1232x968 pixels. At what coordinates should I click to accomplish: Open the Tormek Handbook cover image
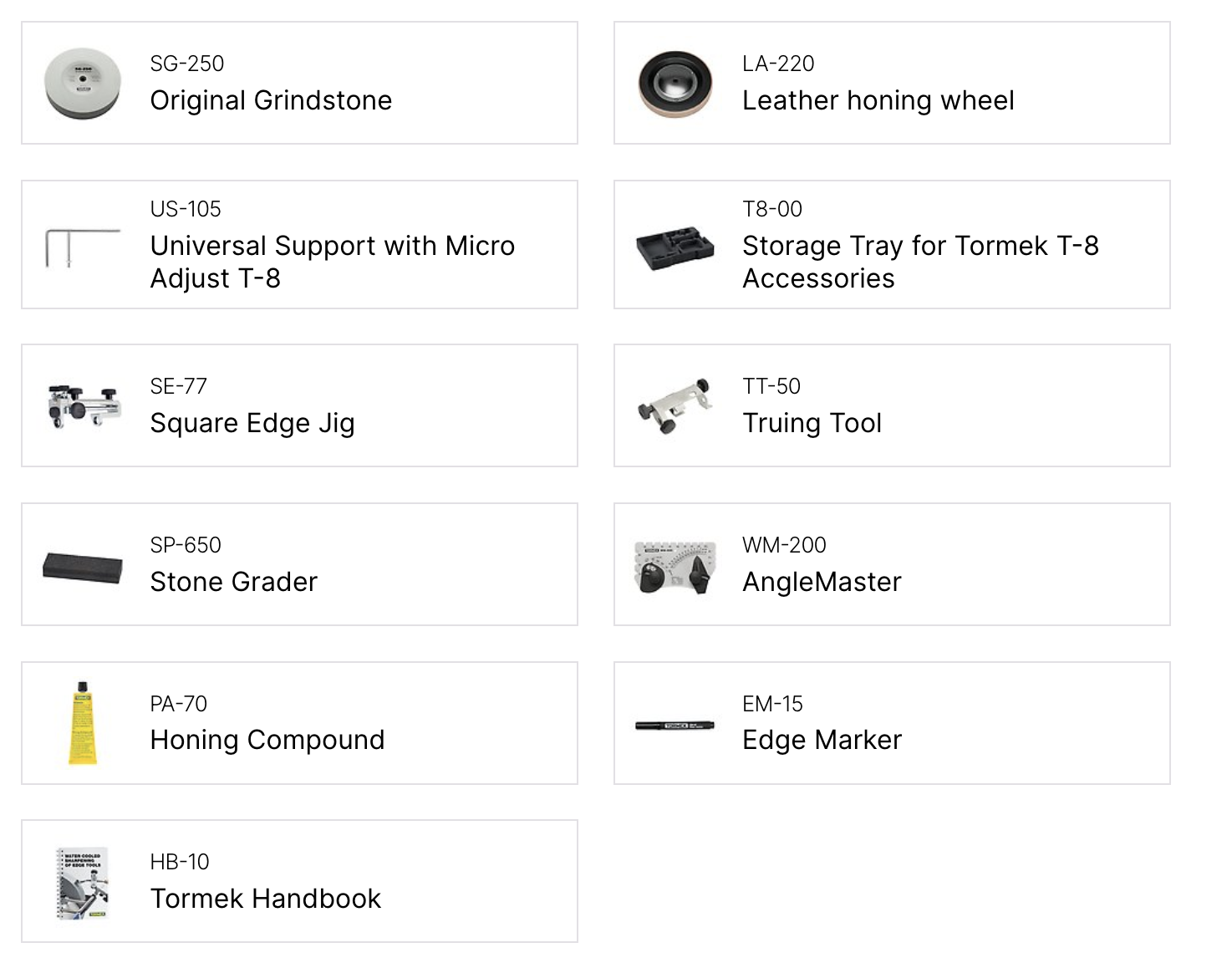(x=82, y=883)
